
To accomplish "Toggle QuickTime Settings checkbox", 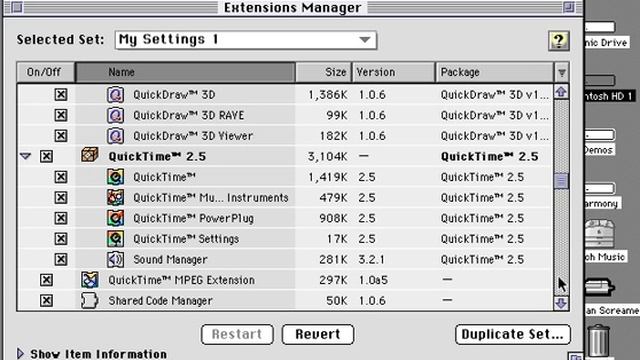I will coord(61,239).
